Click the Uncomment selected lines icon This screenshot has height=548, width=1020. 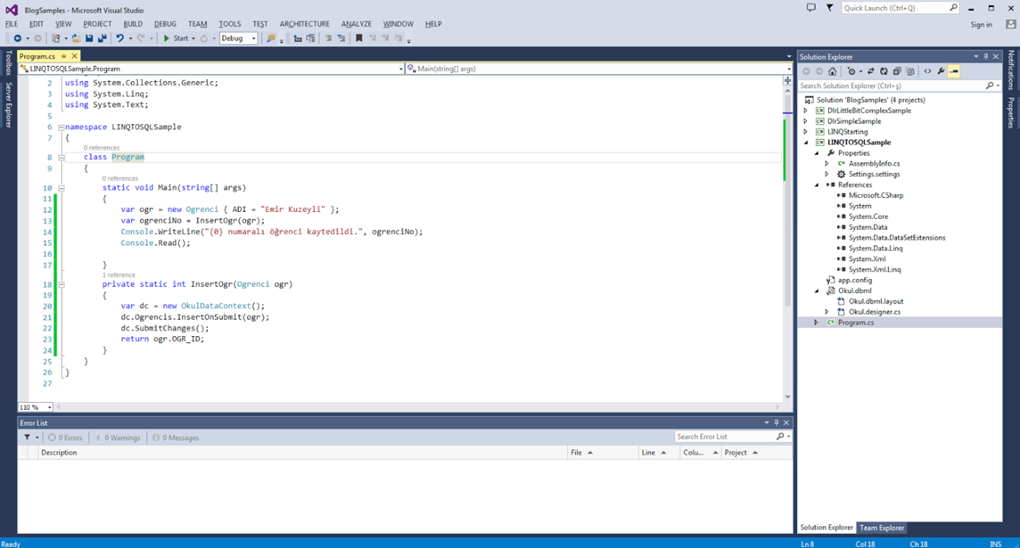[341, 38]
